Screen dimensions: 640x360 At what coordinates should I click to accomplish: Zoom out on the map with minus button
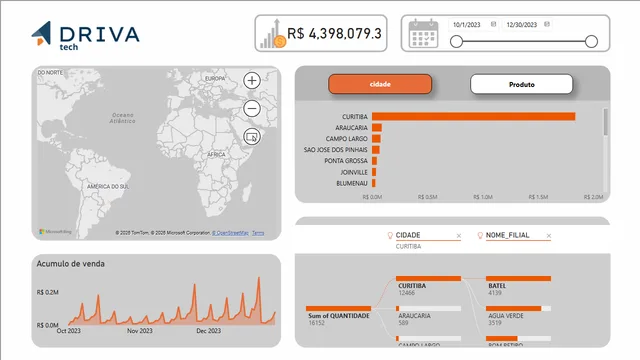(252, 109)
